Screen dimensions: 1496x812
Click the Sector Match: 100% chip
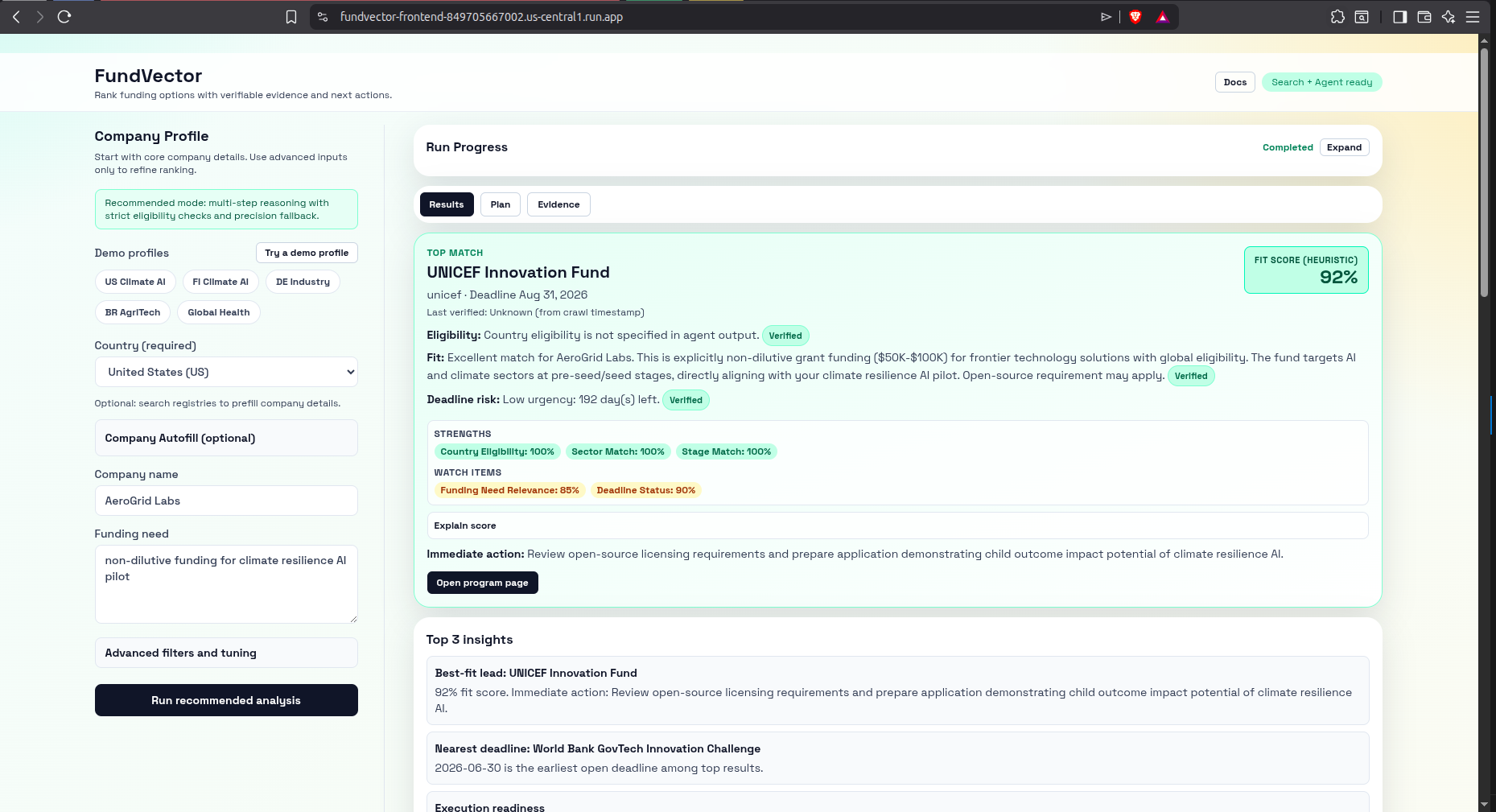(618, 451)
